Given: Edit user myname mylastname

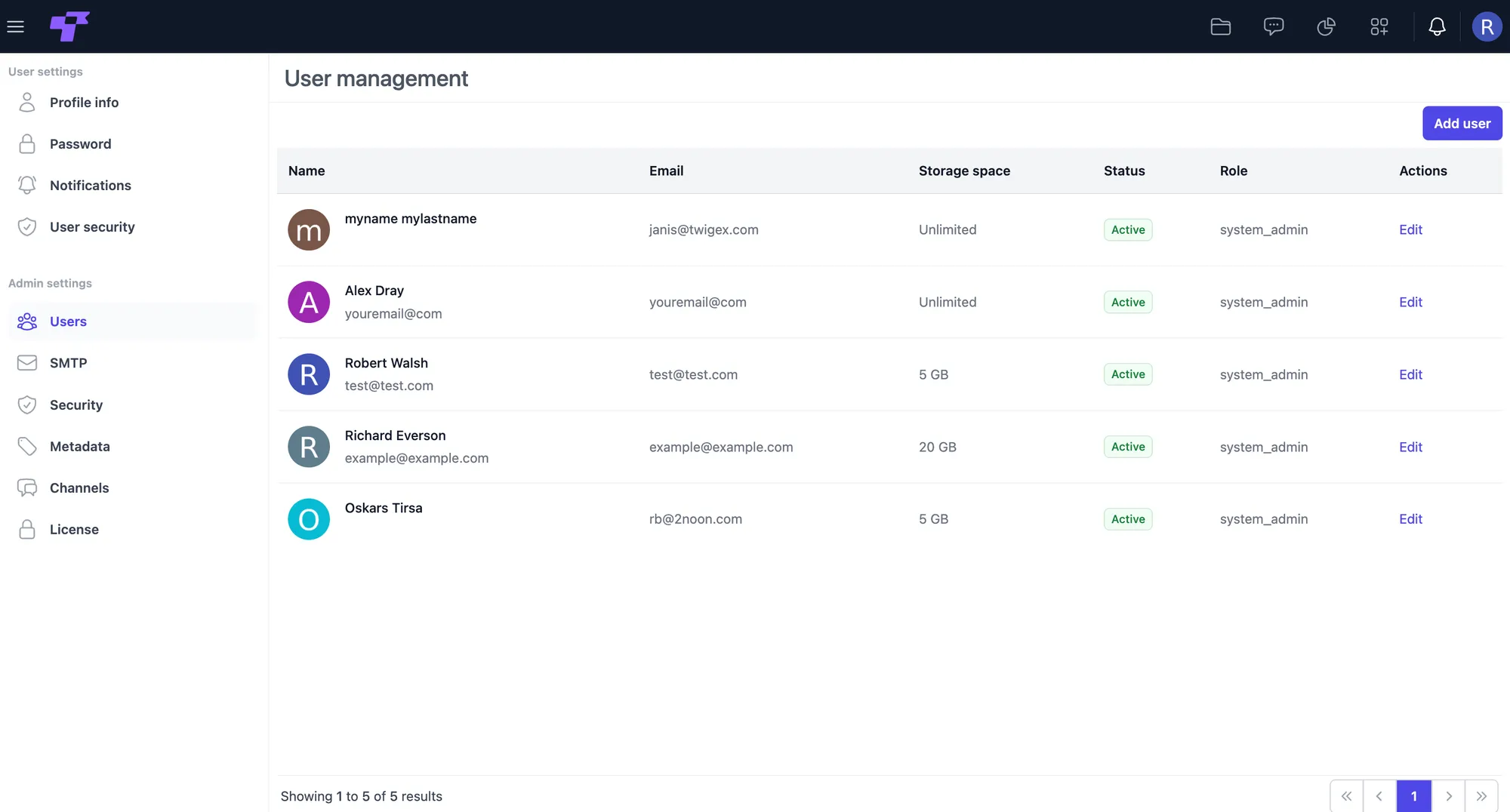Looking at the screenshot, I should click(1410, 229).
